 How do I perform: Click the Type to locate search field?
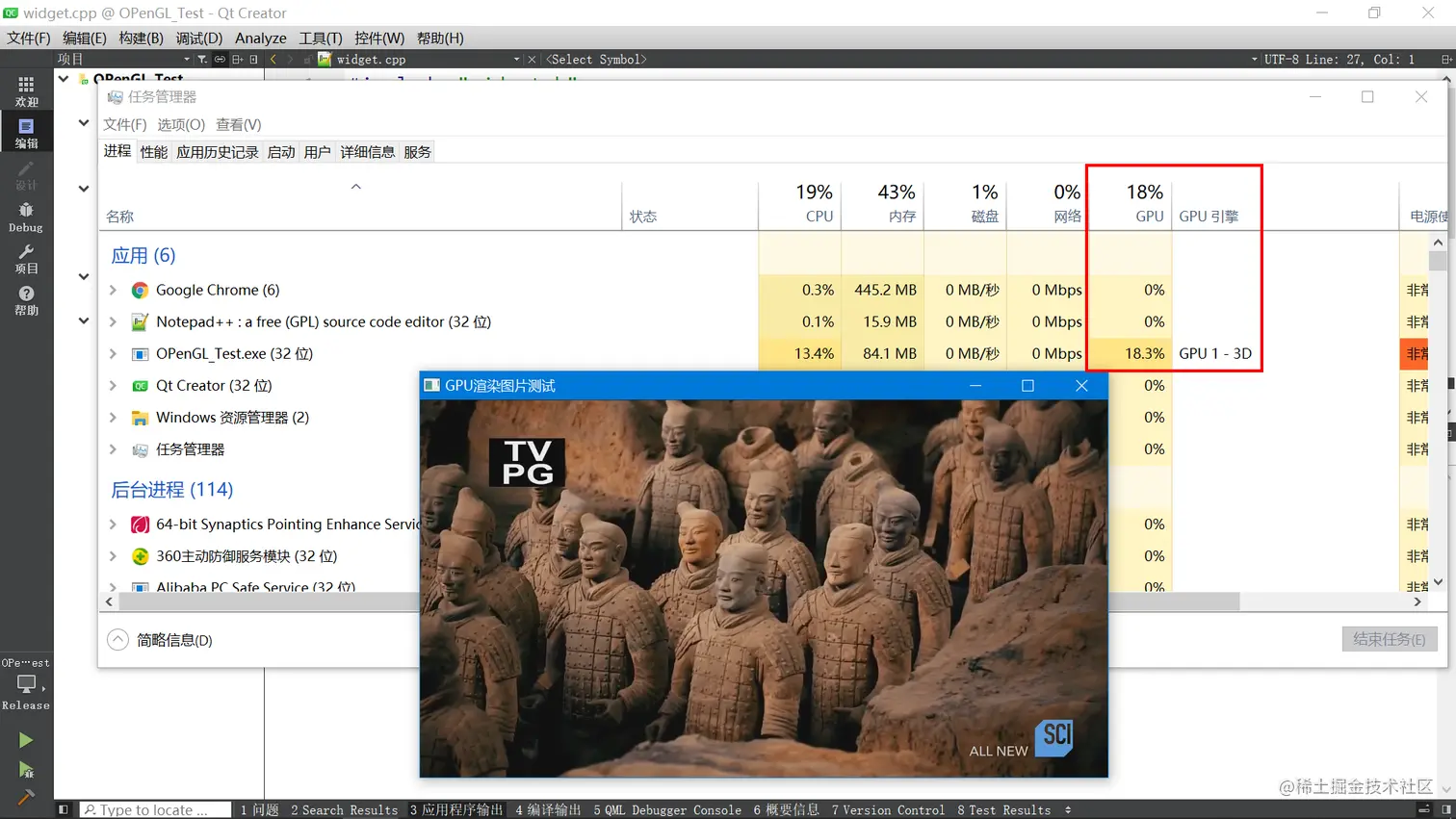[x=154, y=809]
